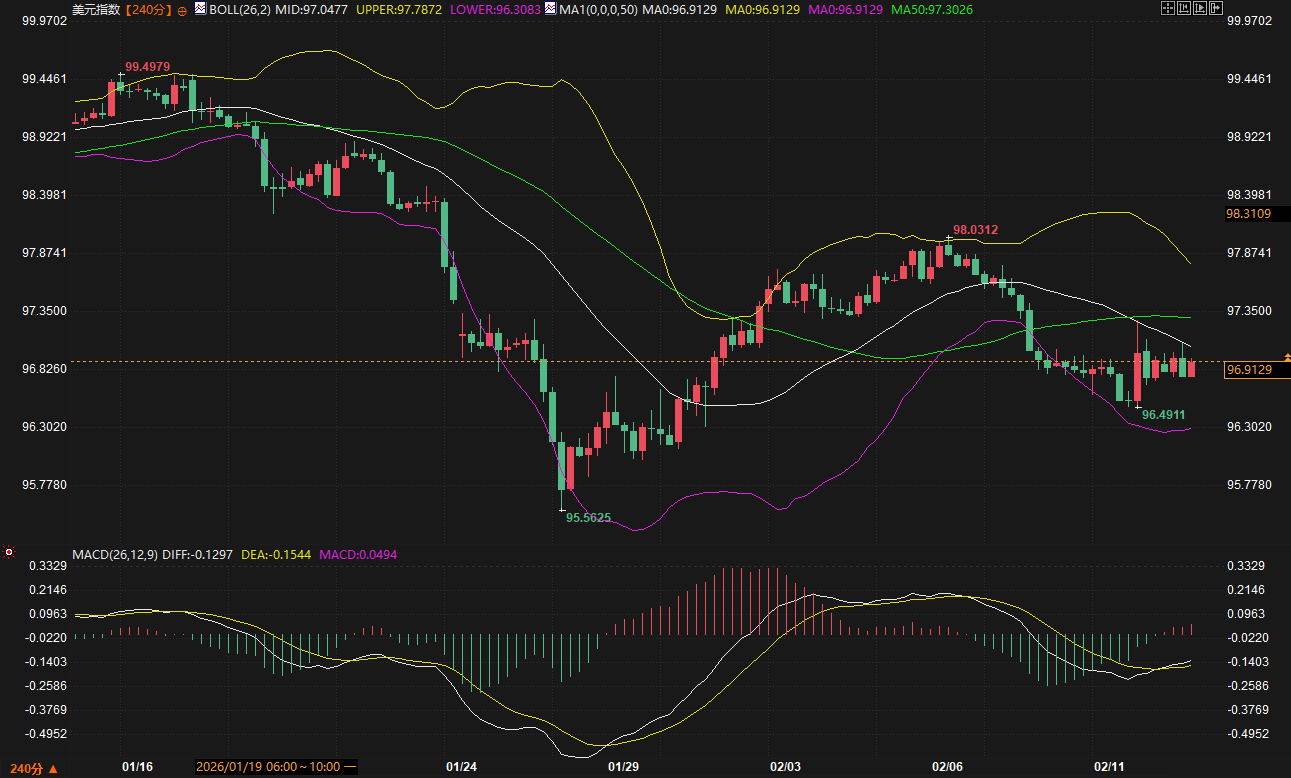Image resolution: width=1291 pixels, height=778 pixels.
Task: Click the jump-to-start chart range icon
Action: click(1183, 8)
